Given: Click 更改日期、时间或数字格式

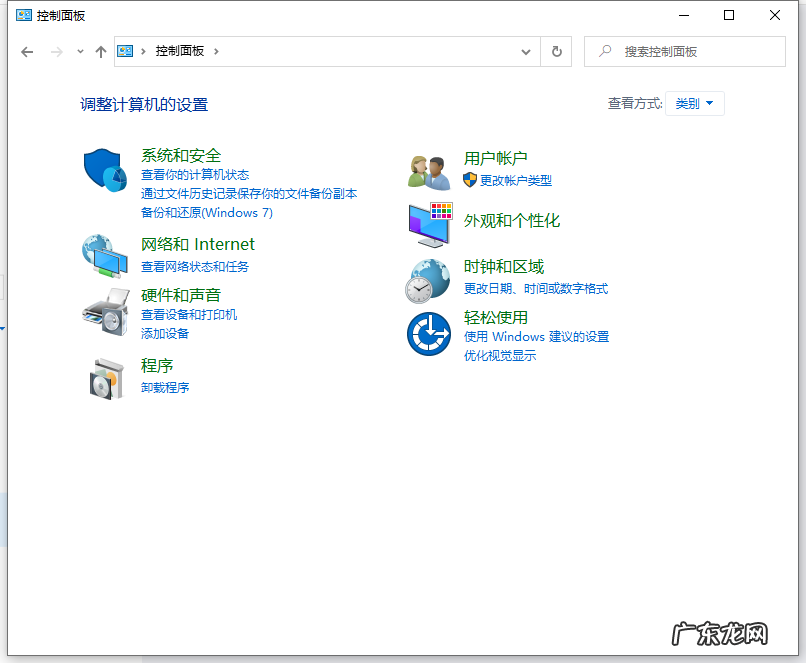Looking at the screenshot, I should (x=537, y=288).
